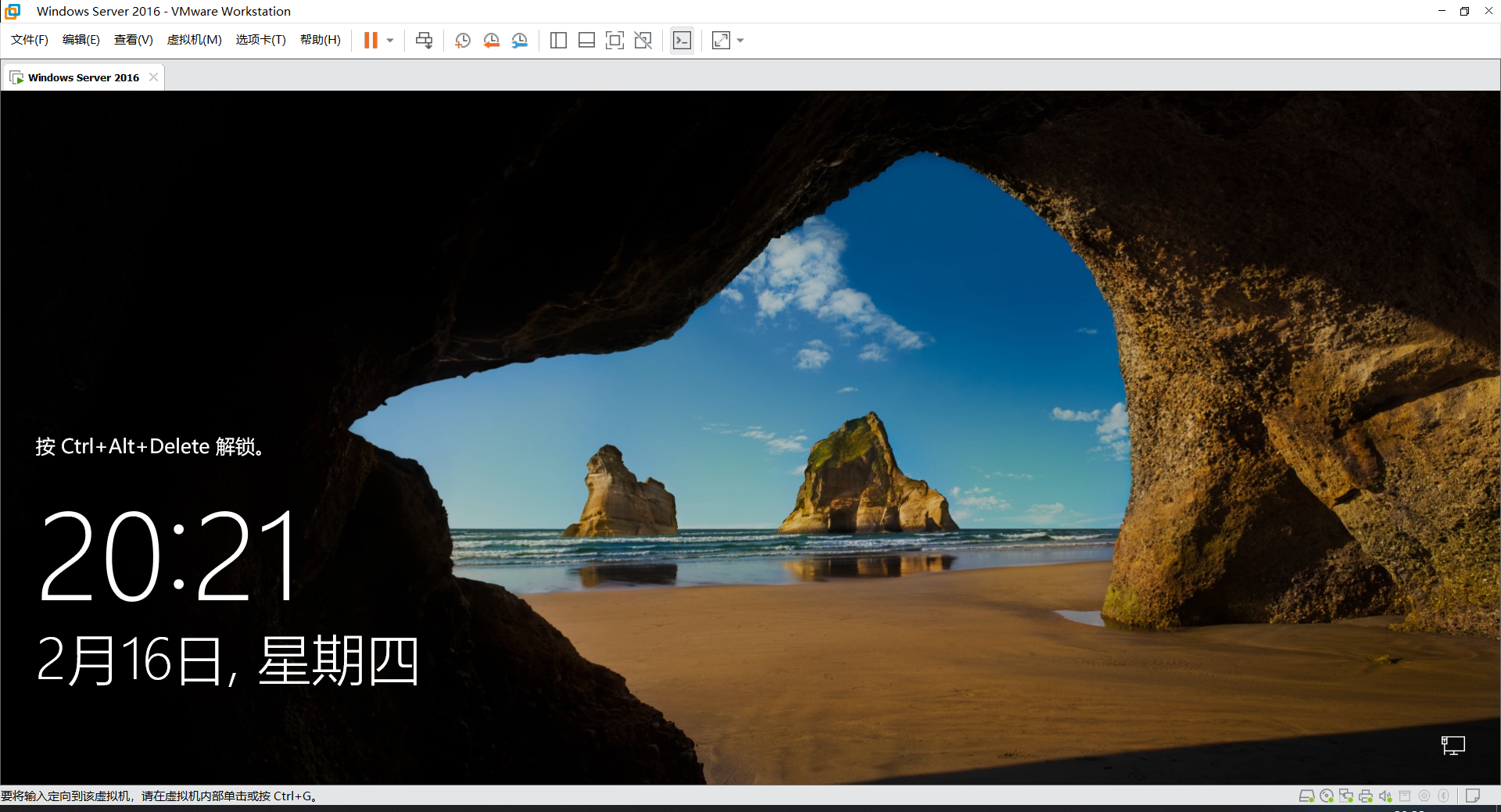Click the hard disk device status icon

pyautogui.click(x=1306, y=796)
